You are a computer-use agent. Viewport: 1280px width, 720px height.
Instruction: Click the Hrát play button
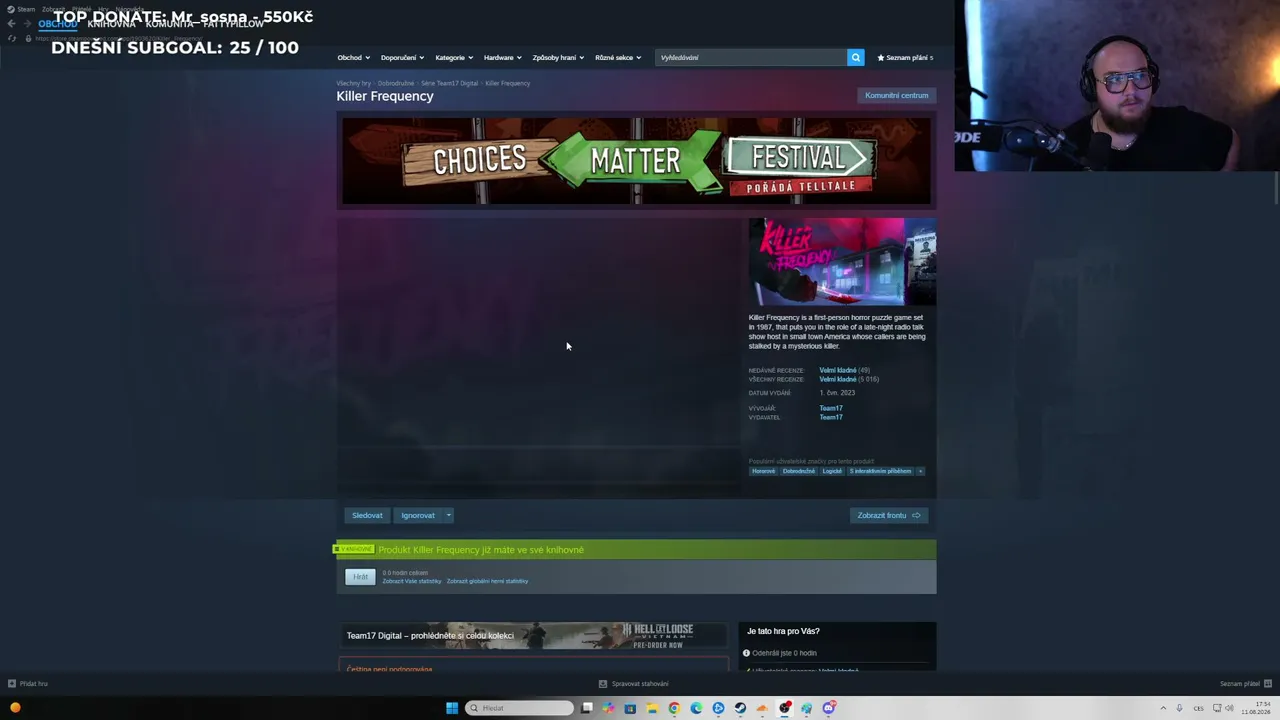tap(360, 577)
